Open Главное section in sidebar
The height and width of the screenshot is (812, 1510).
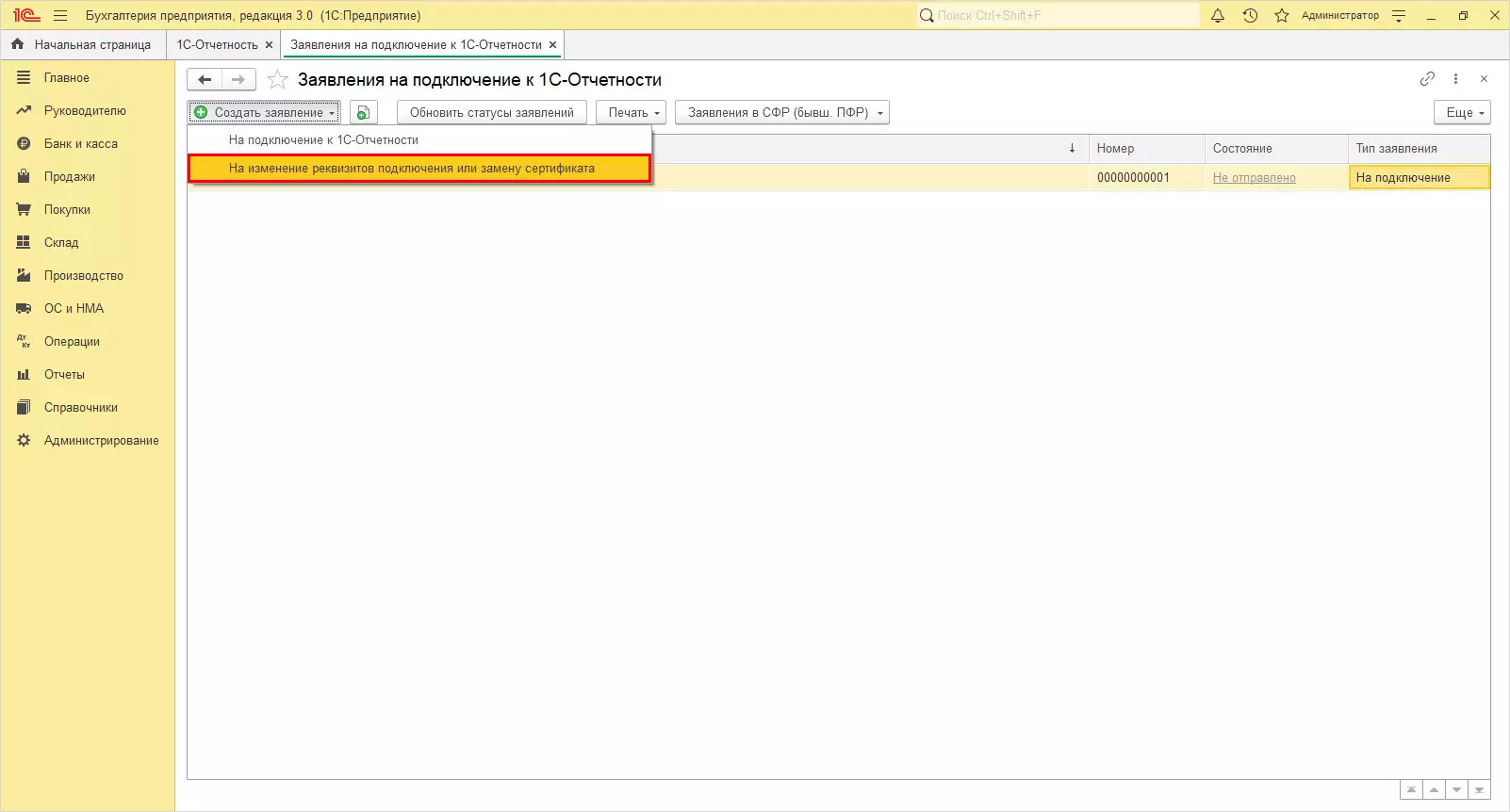click(87, 78)
